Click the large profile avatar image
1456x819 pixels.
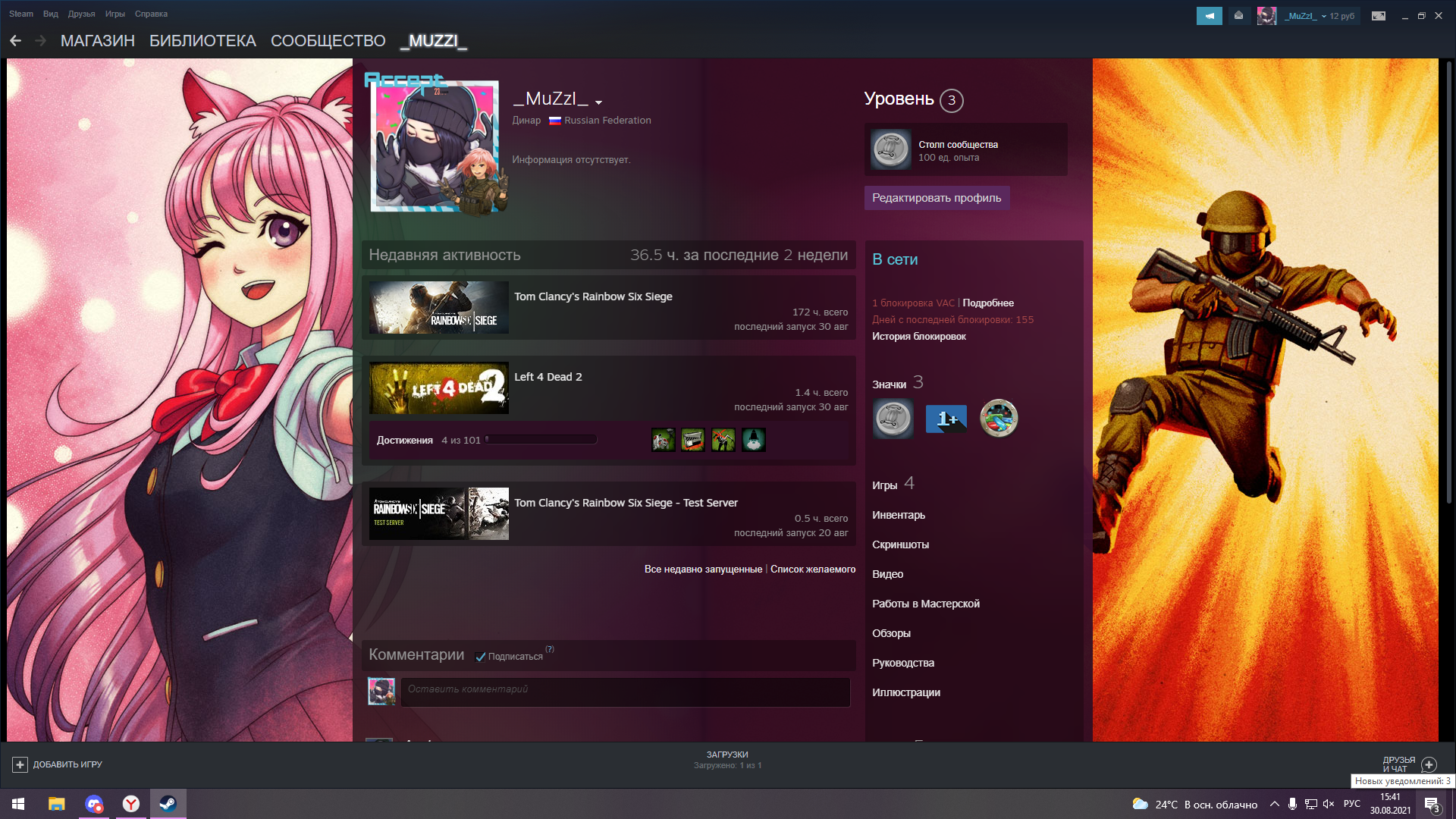click(435, 146)
